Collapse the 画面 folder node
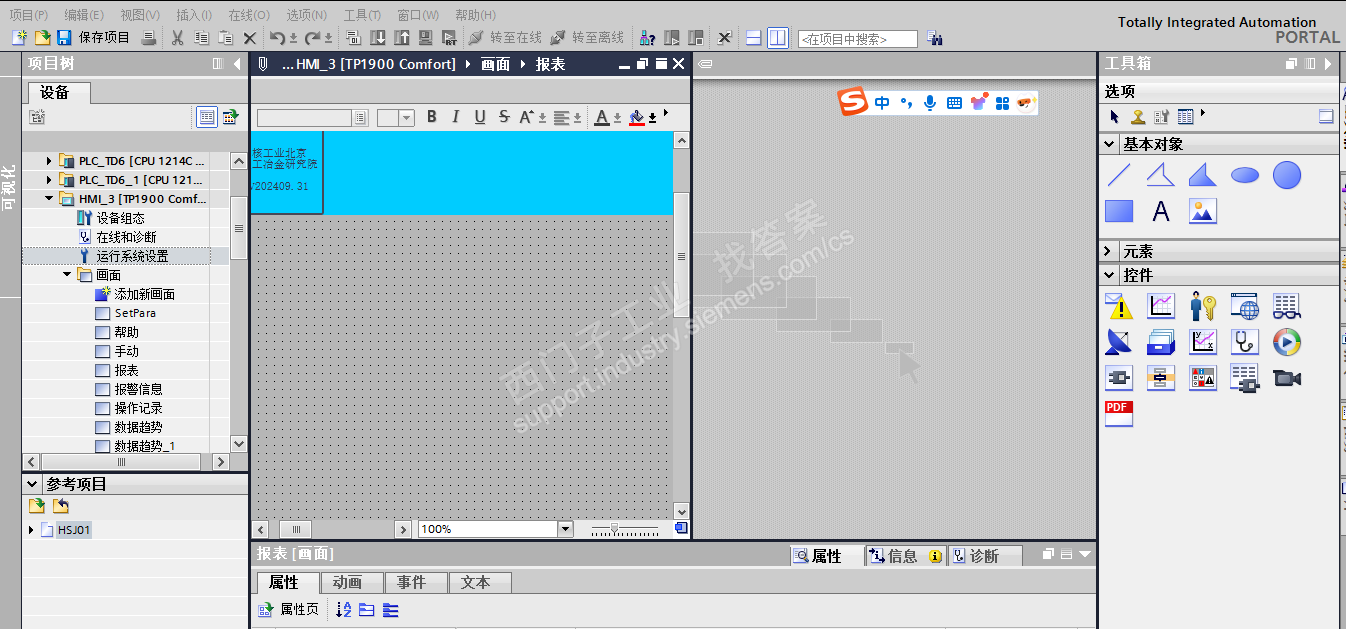 (x=67, y=275)
